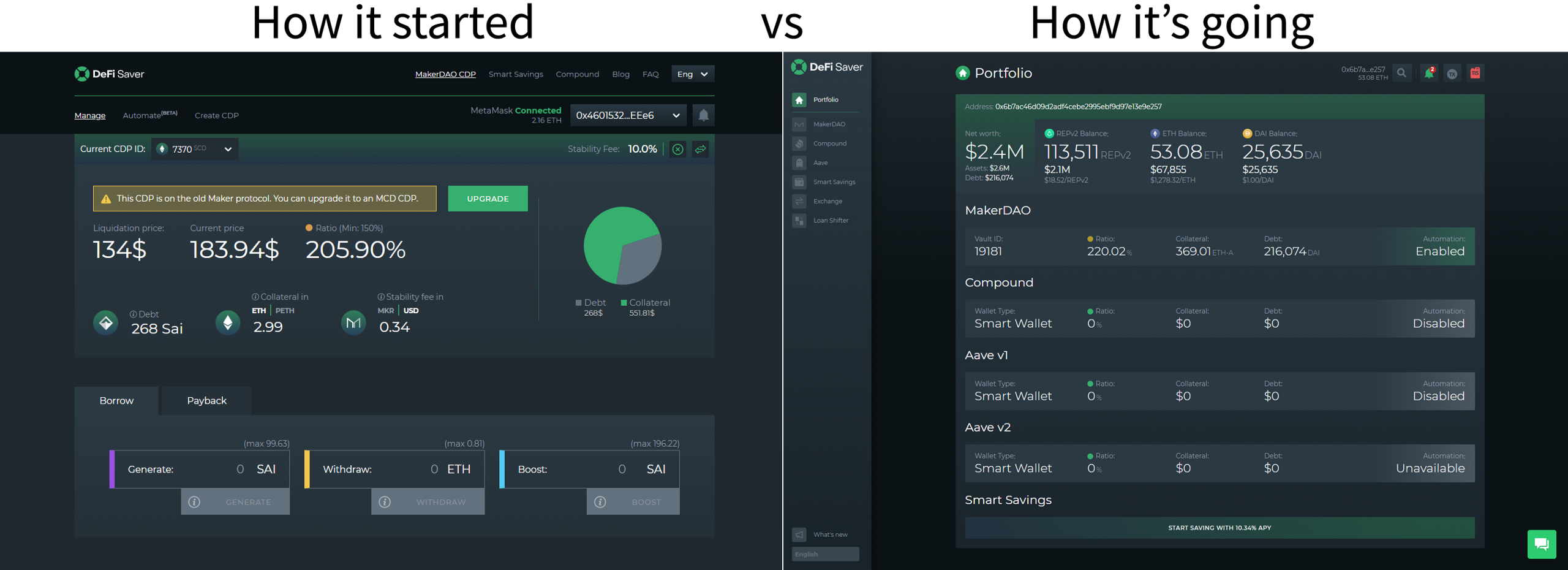Click the GENERATE button

tap(235, 502)
